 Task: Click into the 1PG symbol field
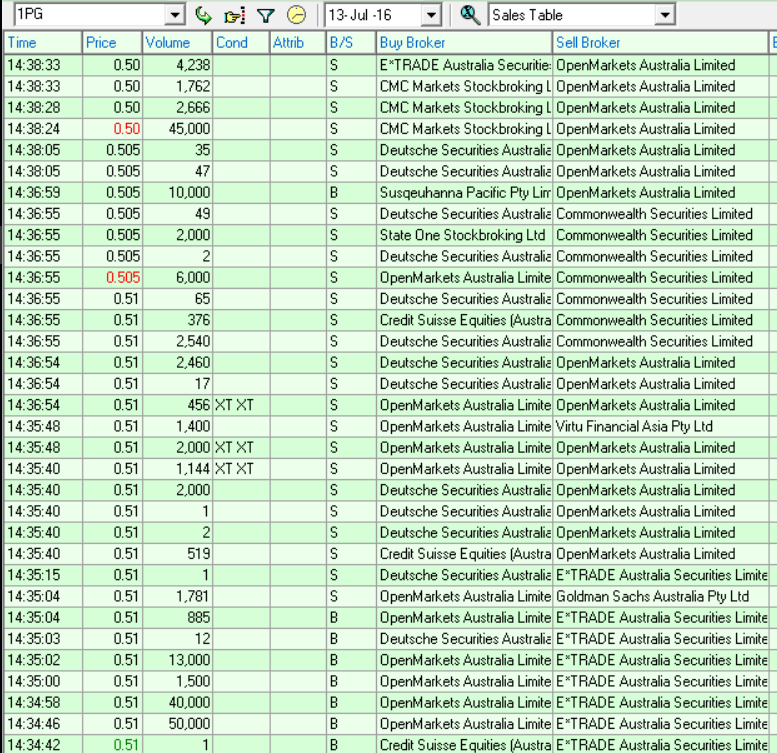point(91,15)
